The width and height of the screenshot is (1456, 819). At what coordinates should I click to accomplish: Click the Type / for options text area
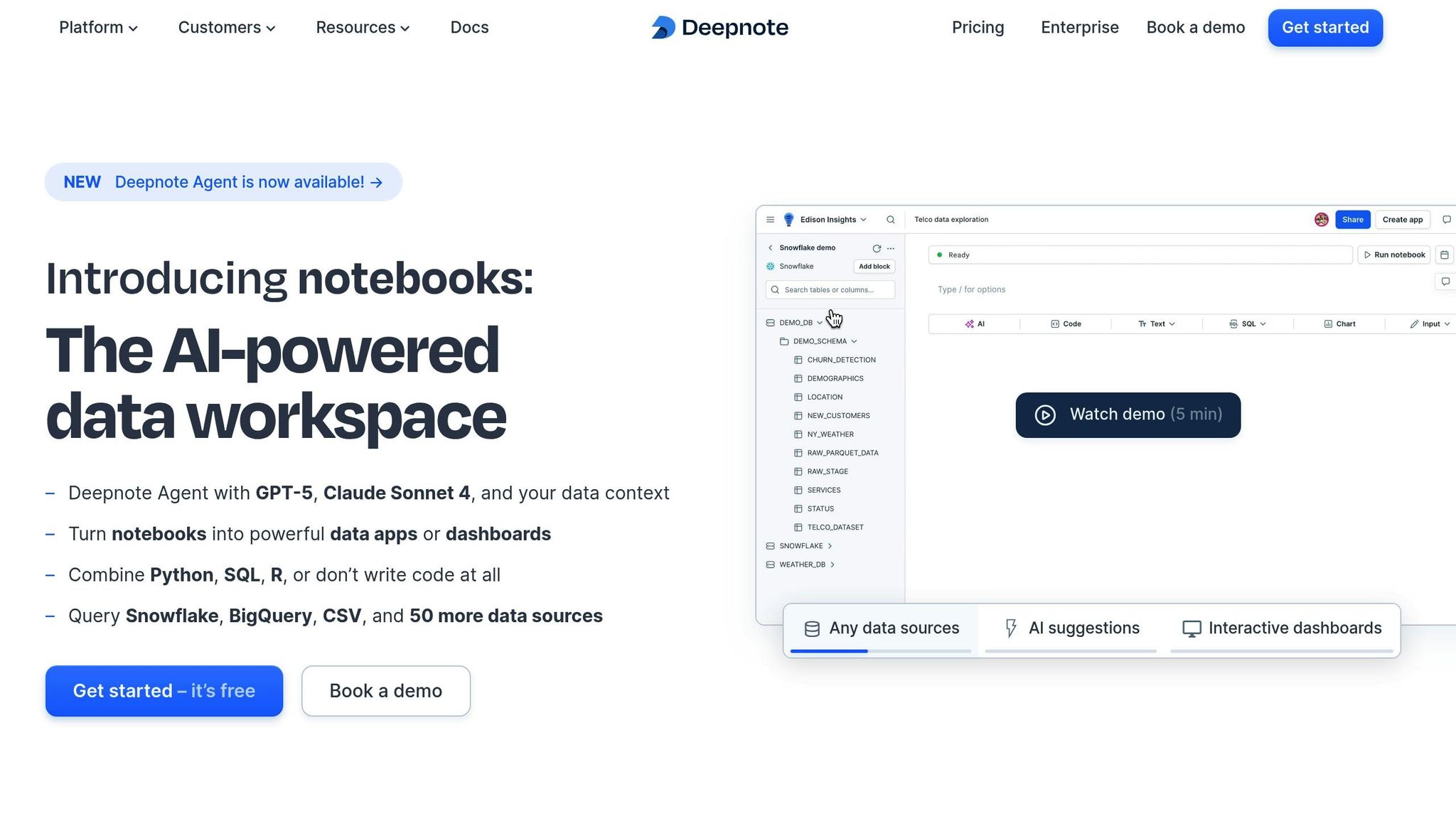[971, 289]
